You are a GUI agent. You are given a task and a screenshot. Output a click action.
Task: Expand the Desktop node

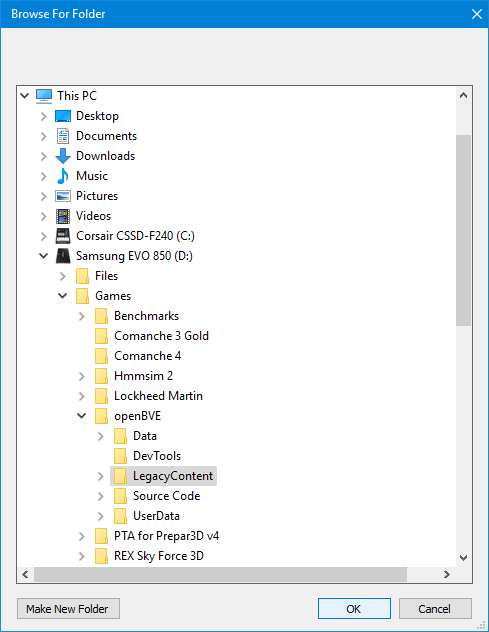[x=44, y=116]
